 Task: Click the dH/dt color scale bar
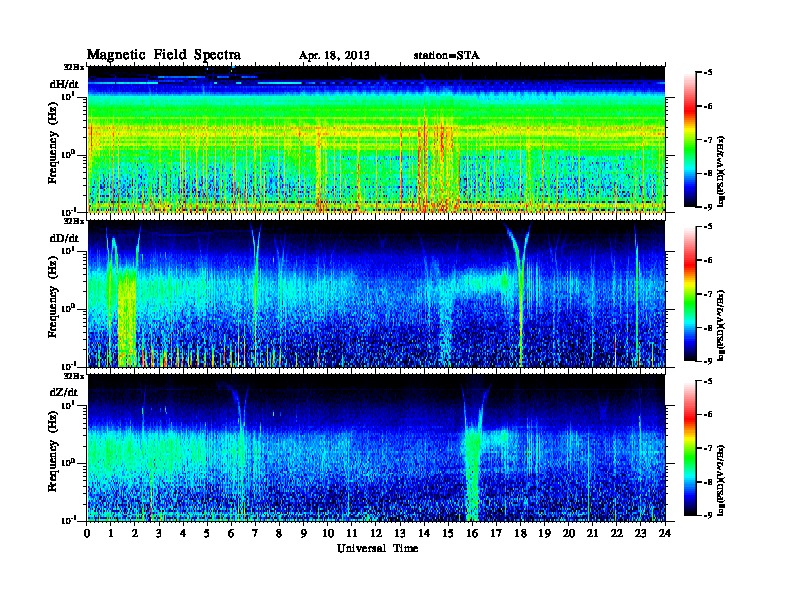[689, 139]
